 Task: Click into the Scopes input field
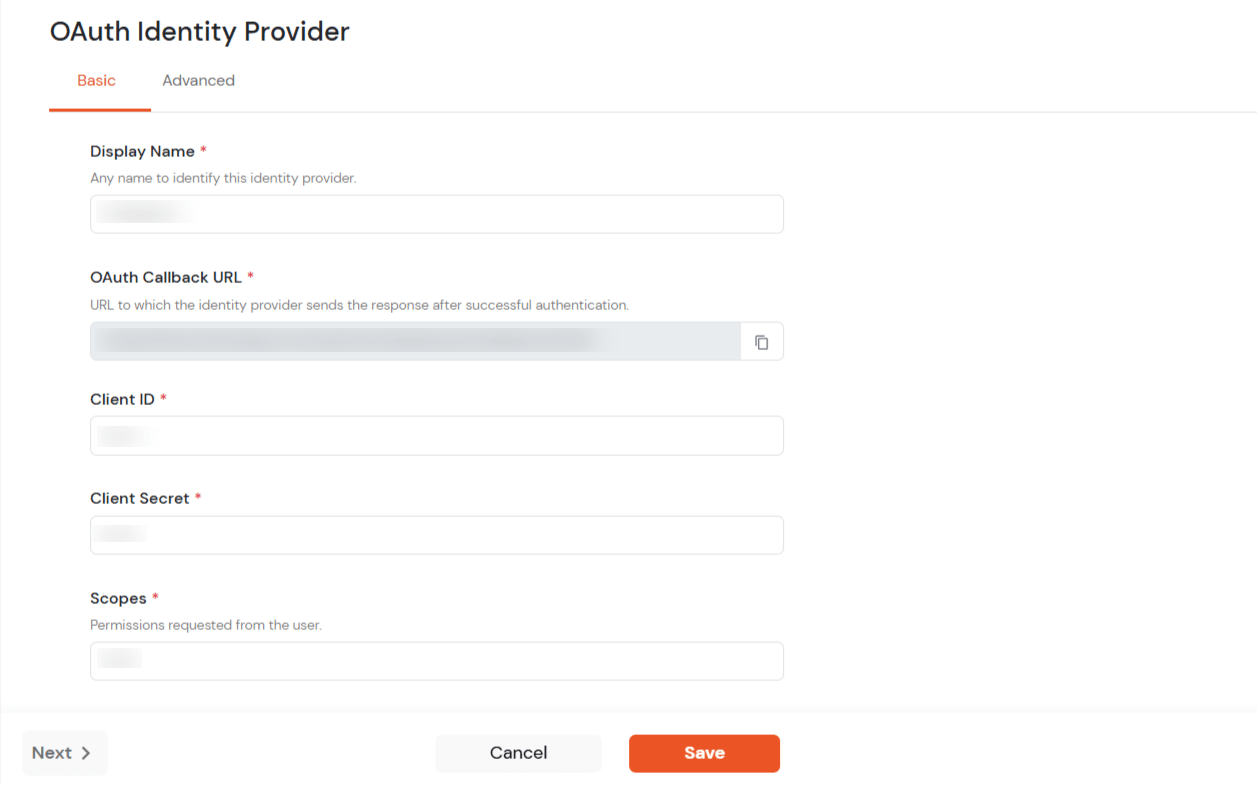436,661
